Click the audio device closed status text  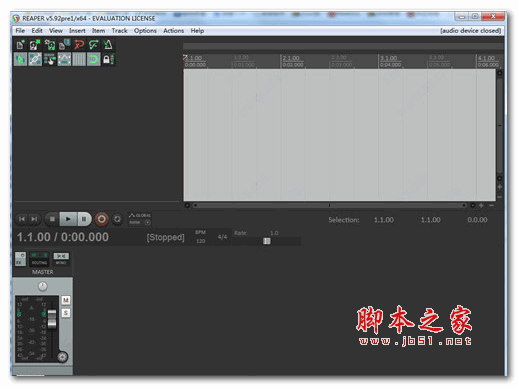click(470, 31)
